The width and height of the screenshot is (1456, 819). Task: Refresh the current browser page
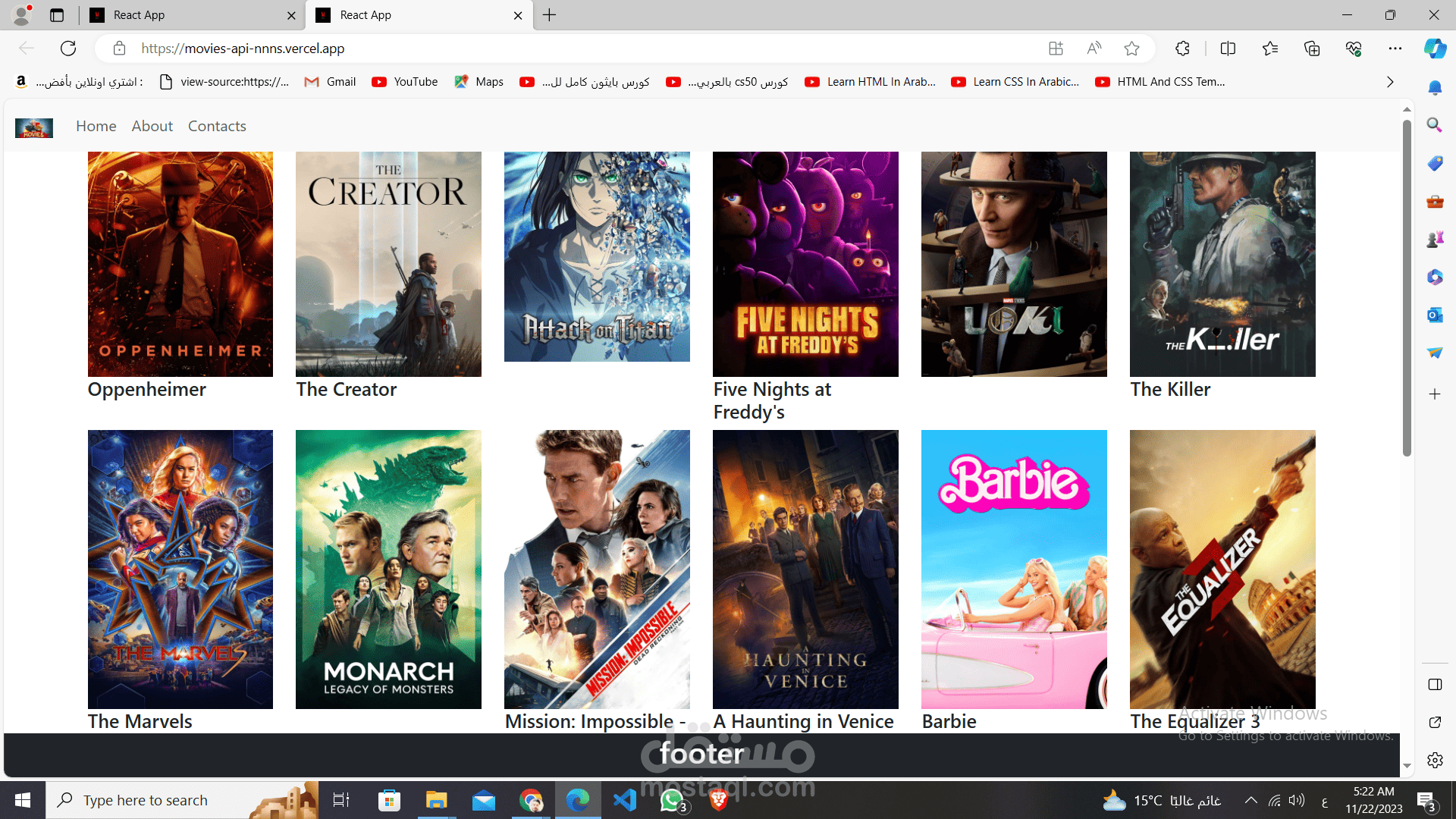click(x=68, y=49)
